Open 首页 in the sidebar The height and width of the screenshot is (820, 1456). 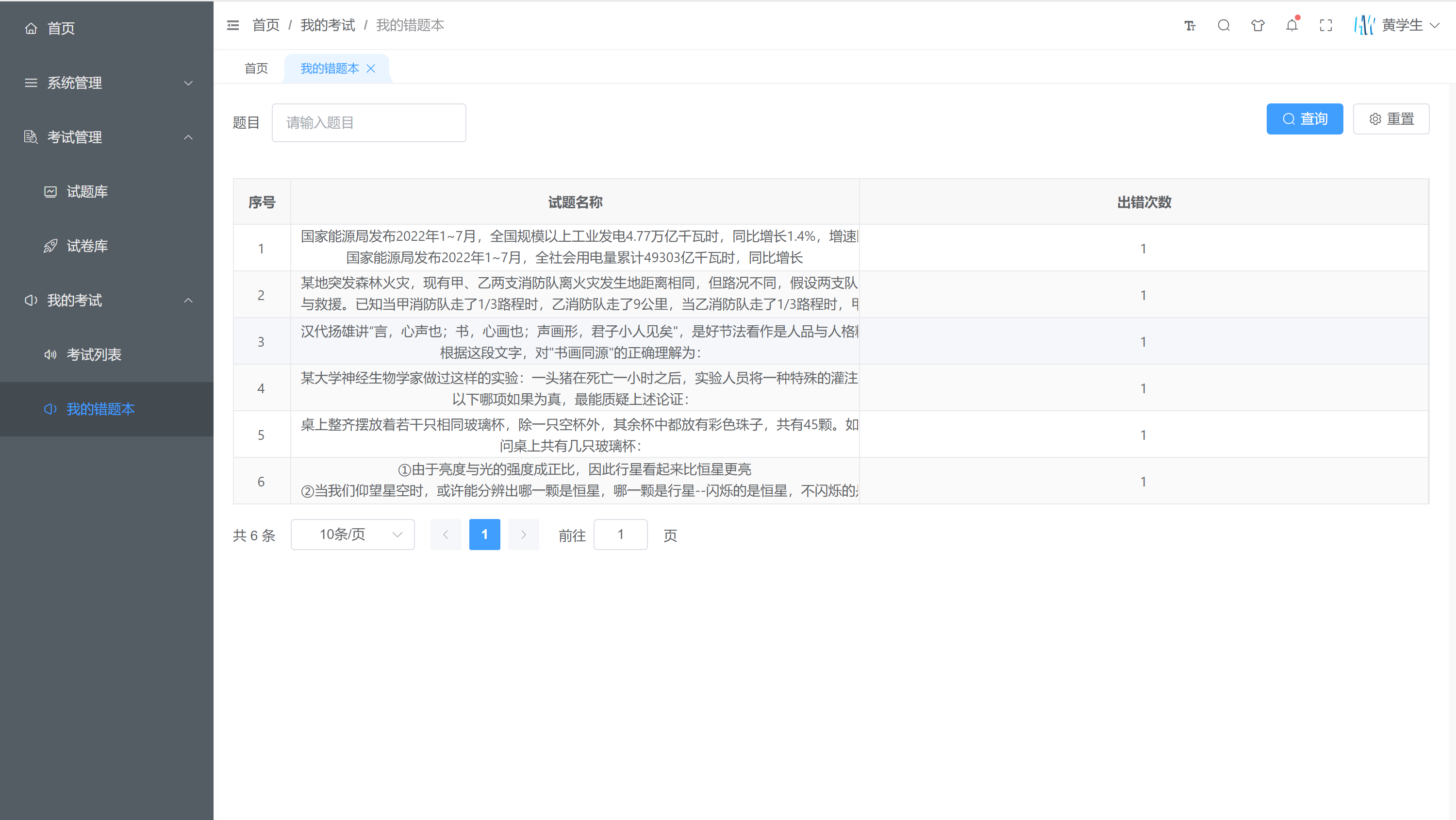click(x=106, y=28)
